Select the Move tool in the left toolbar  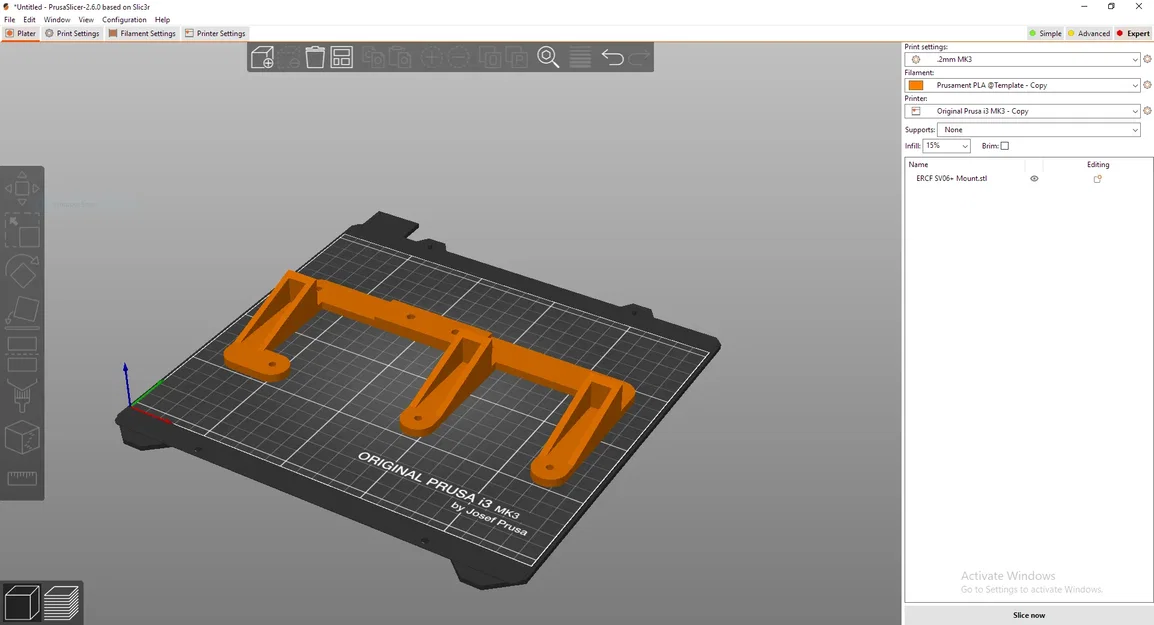point(22,188)
